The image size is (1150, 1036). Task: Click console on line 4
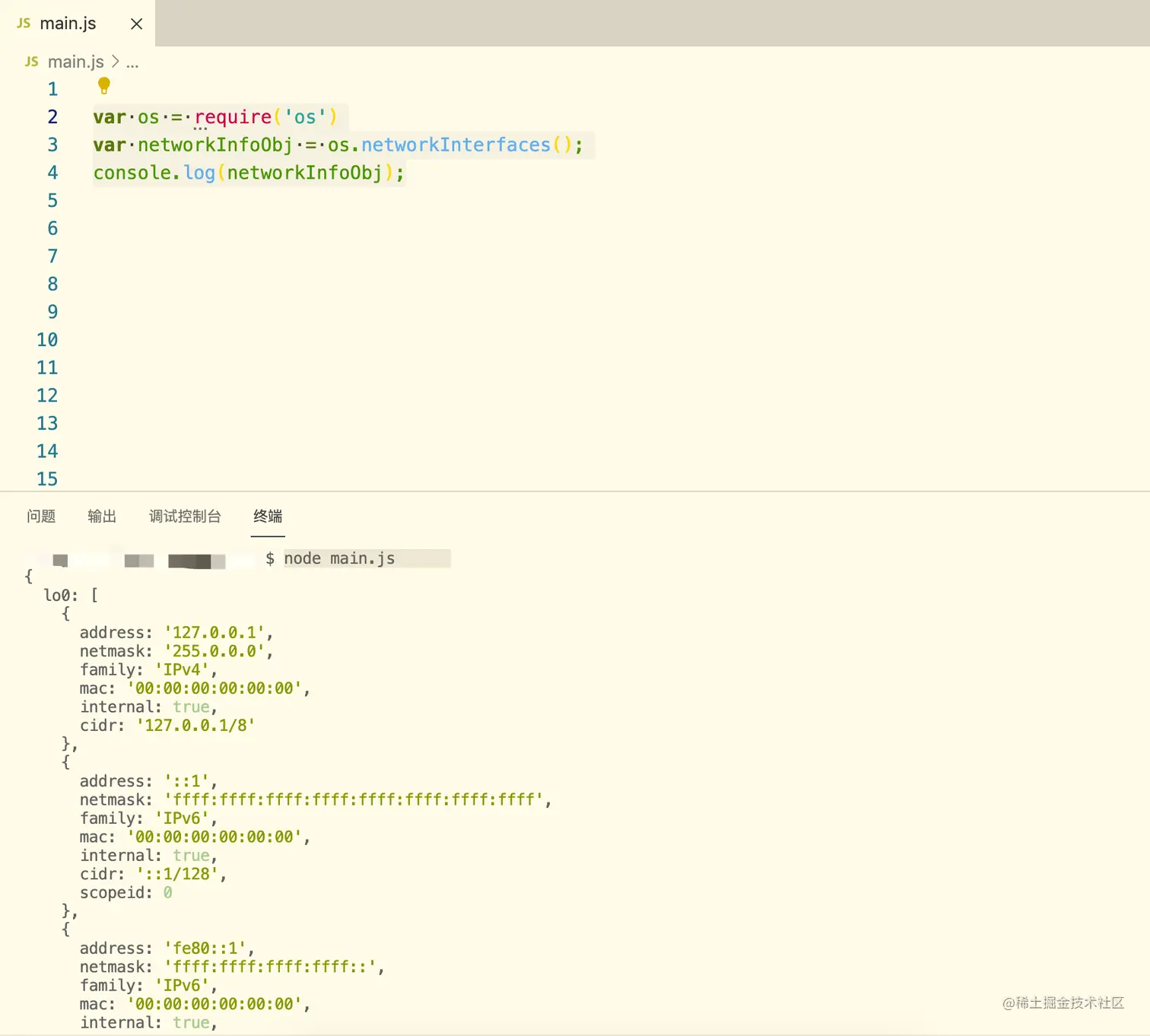point(132,173)
